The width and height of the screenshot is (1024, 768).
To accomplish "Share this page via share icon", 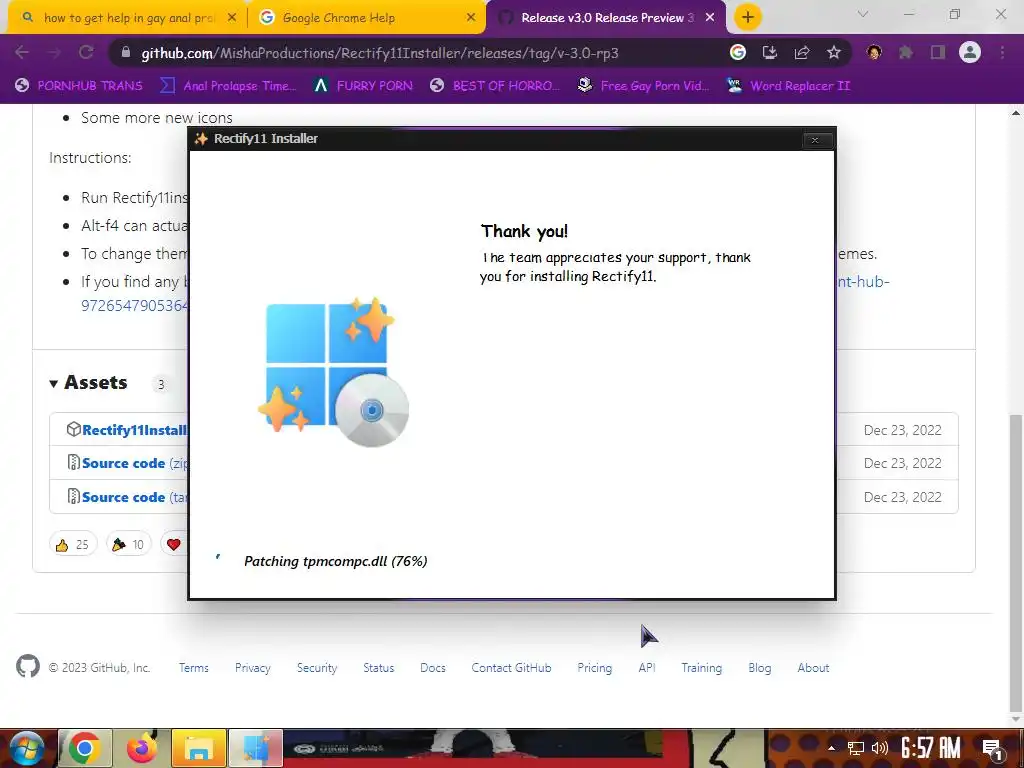I will pos(801,52).
